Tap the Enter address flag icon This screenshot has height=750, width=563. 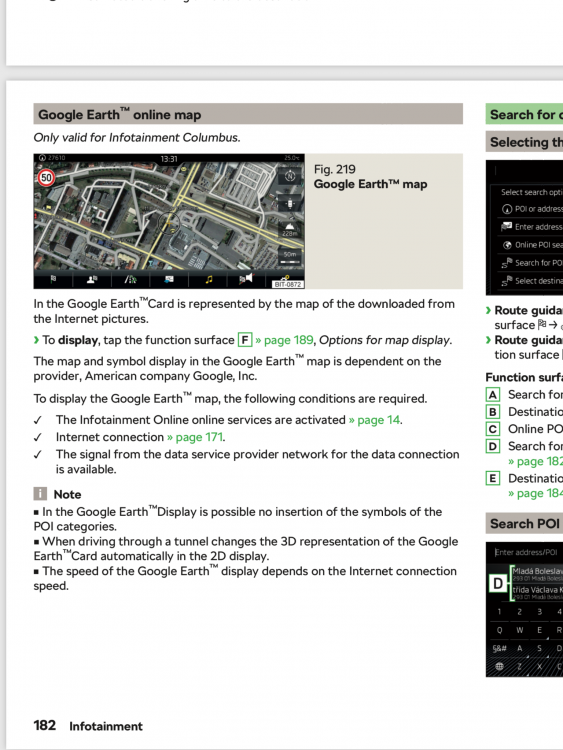[x=507, y=227]
